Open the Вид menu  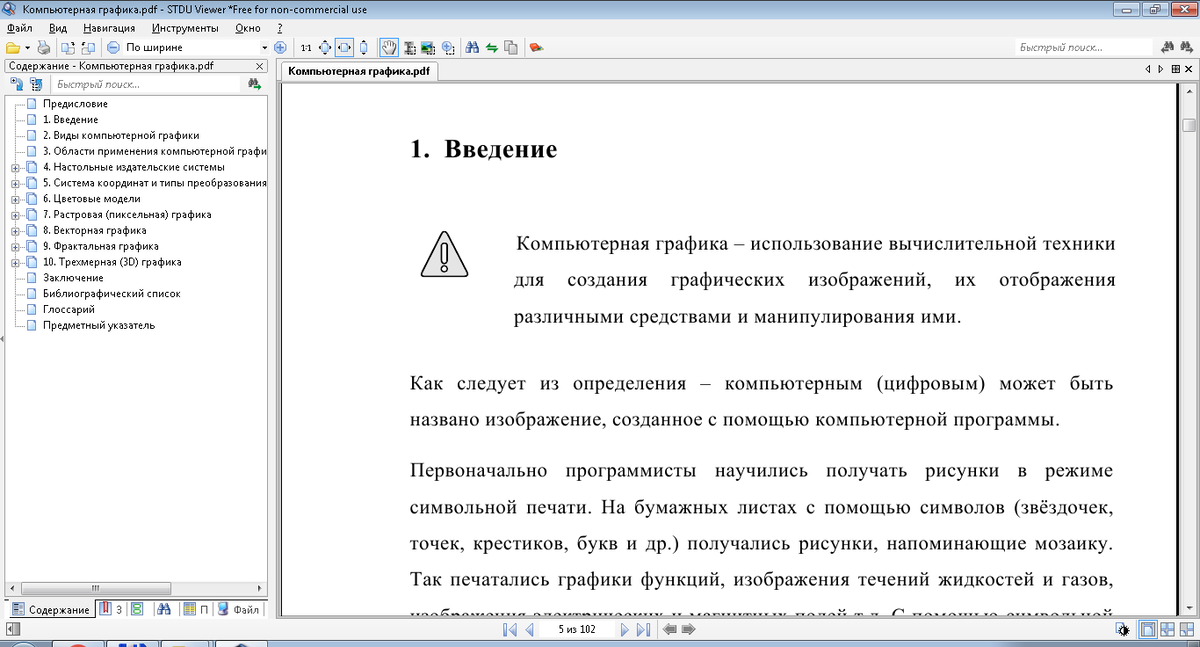[x=58, y=29]
